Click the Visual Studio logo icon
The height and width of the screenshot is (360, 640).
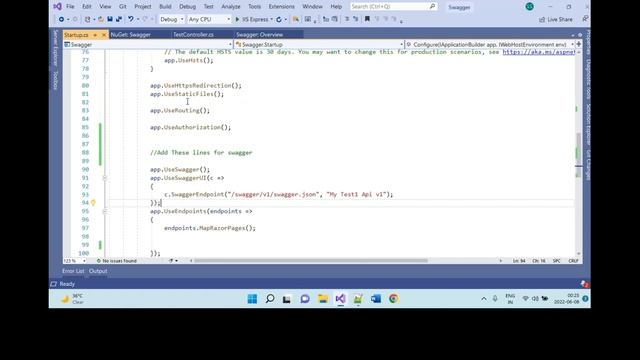pyautogui.click(x=58, y=7)
